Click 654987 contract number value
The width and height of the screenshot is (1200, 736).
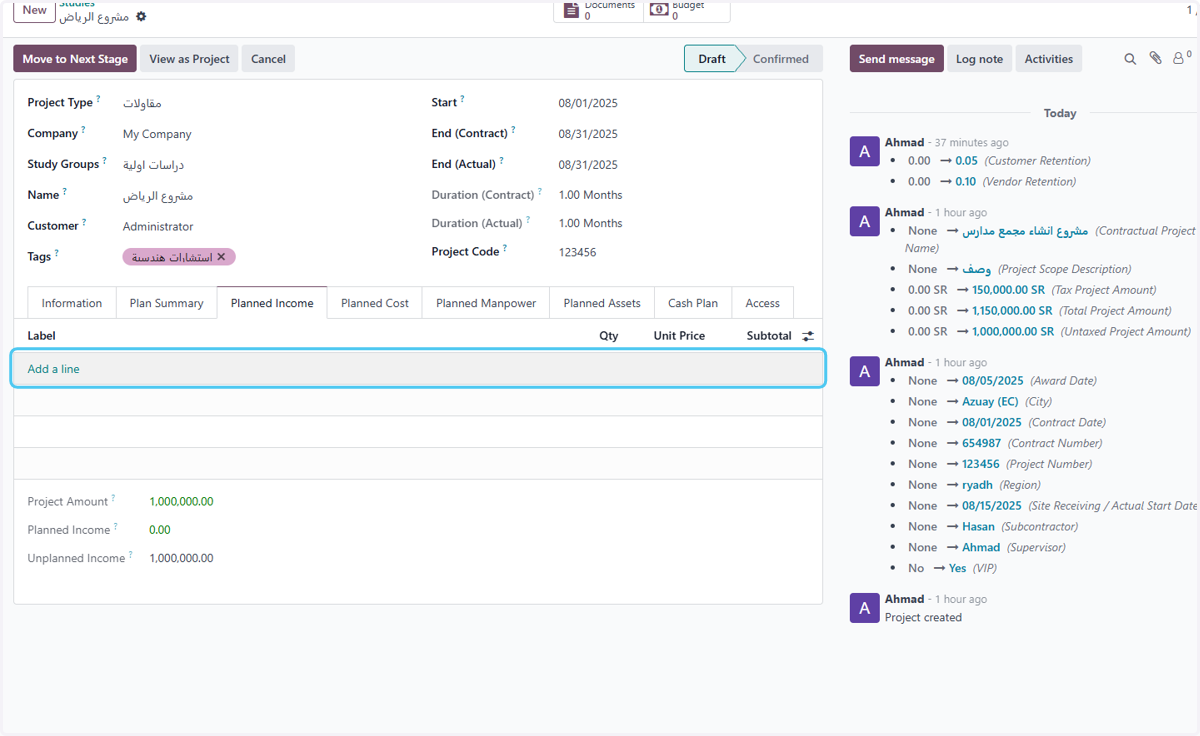pyautogui.click(x=981, y=443)
